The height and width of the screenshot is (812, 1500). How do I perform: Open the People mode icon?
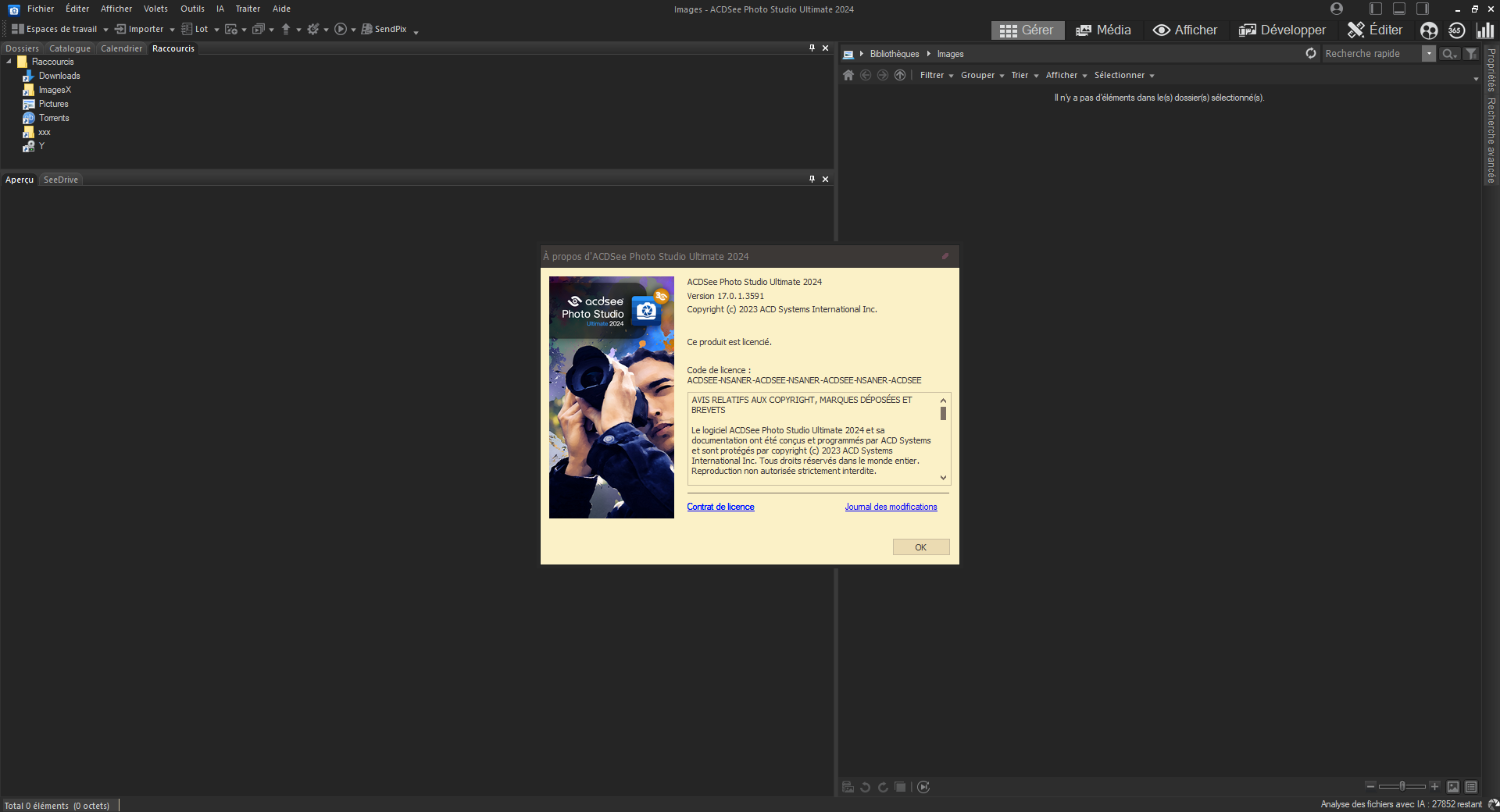tap(1429, 30)
